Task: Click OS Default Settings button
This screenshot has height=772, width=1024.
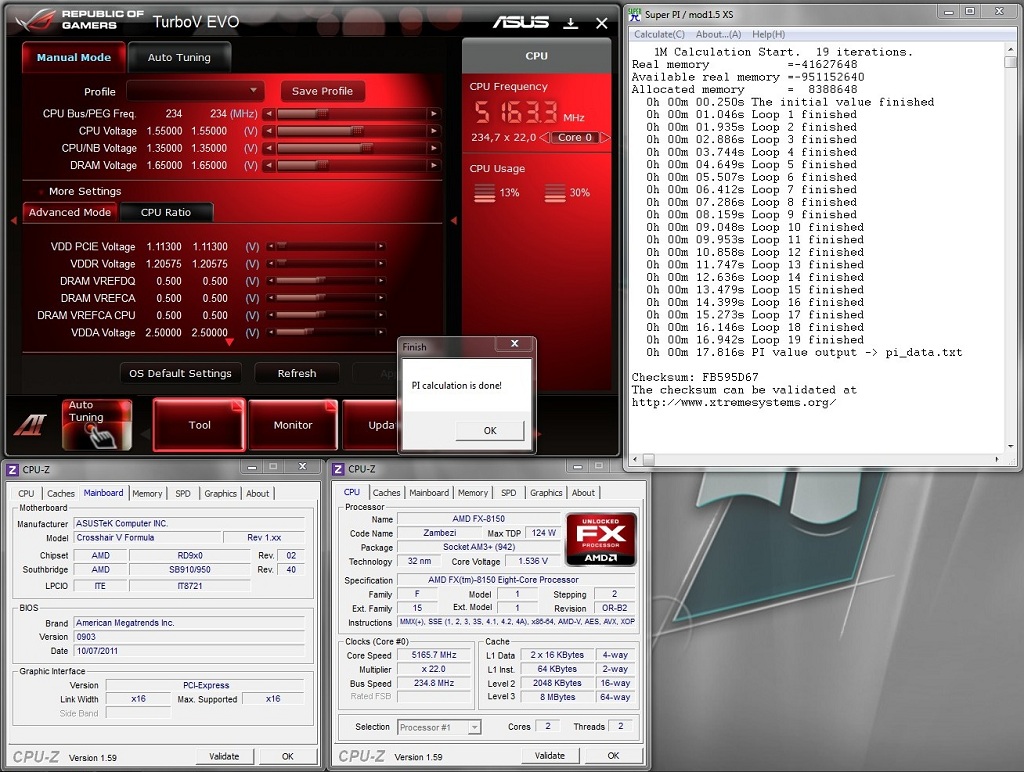Action: [180, 374]
